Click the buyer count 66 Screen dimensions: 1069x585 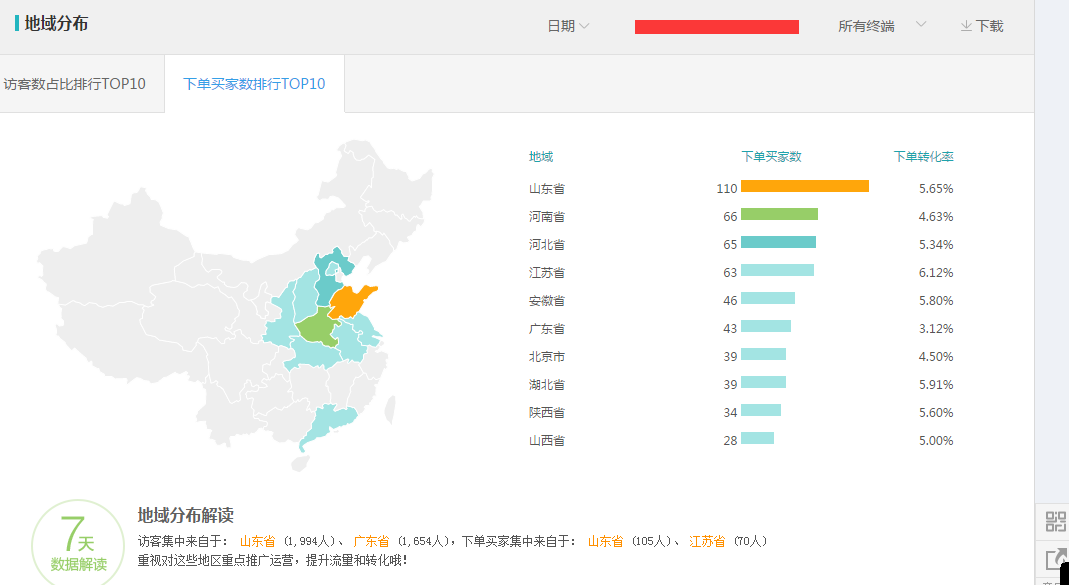coord(730,217)
